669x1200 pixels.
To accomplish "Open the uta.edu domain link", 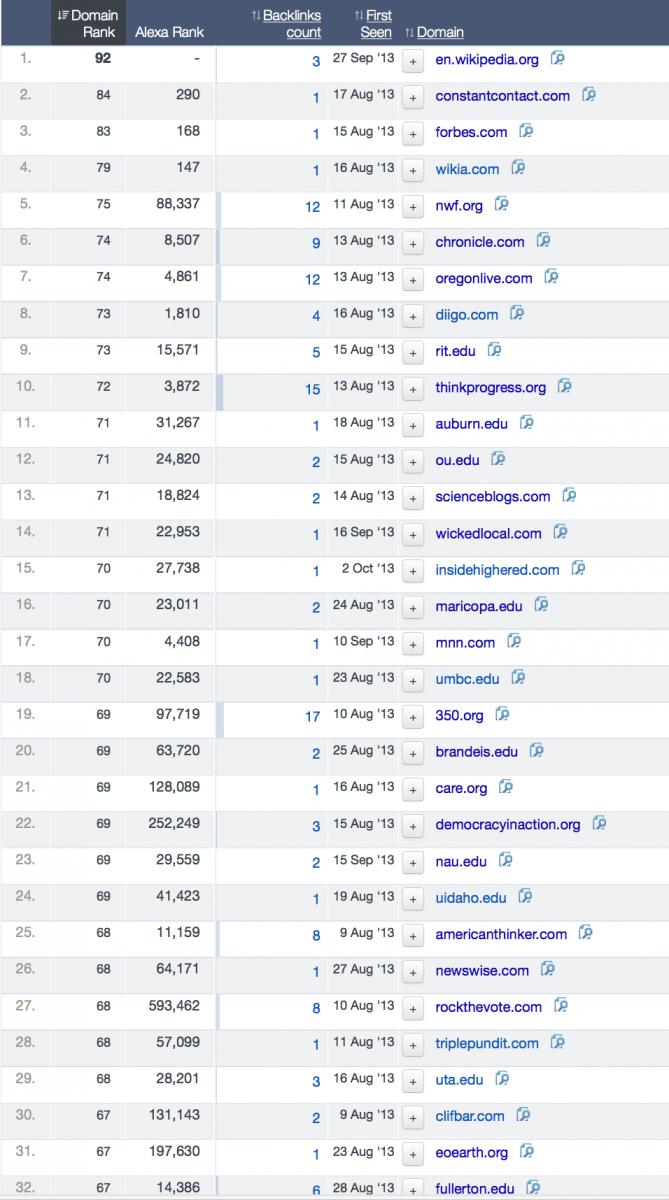I will pyautogui.click(x=460, y=1080).
